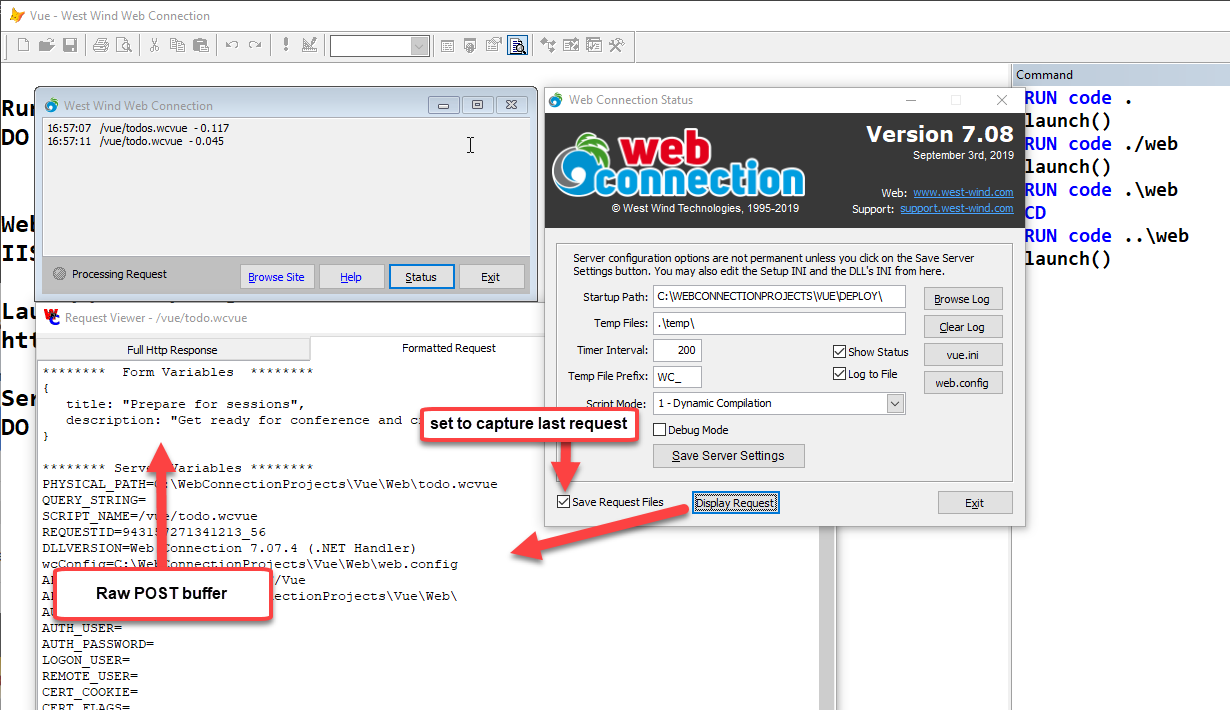Click Exit in West Wind Web Connection window
Image resolution: width=1230 pixels, height=710 pixels.
(491, 277)
